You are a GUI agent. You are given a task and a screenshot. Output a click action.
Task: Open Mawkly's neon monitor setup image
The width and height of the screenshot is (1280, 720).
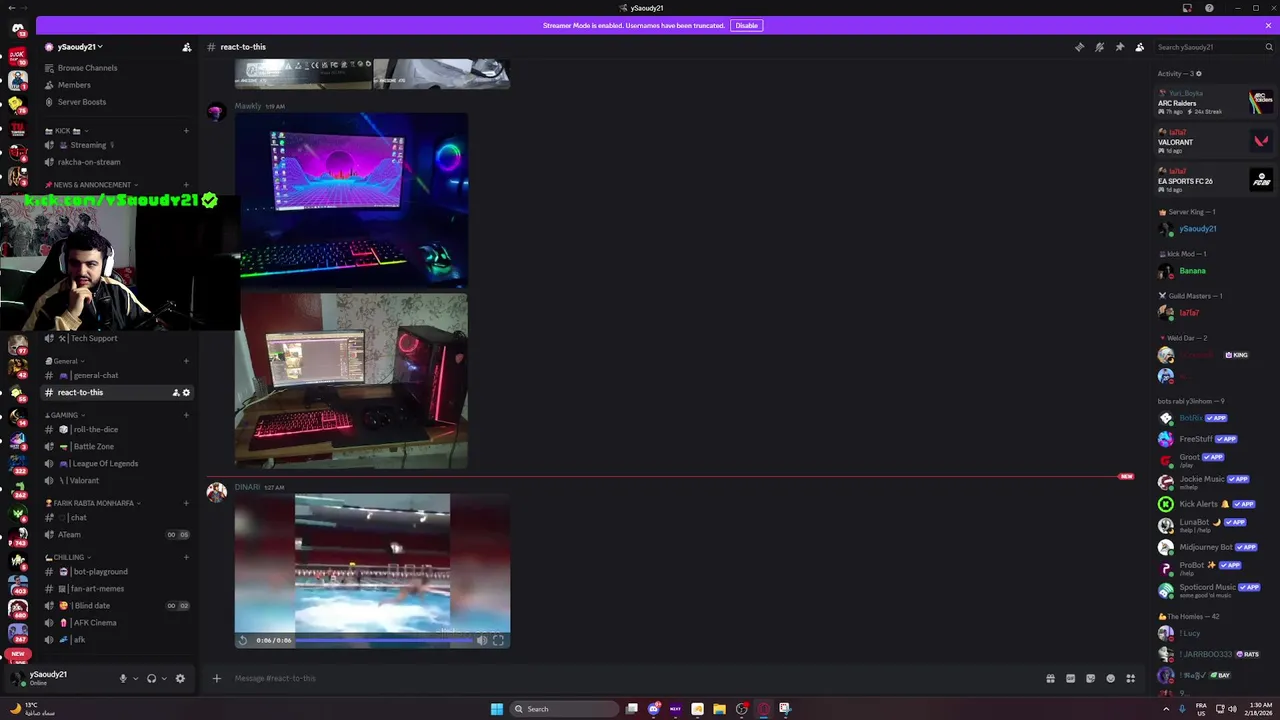(x=351, y=200)
